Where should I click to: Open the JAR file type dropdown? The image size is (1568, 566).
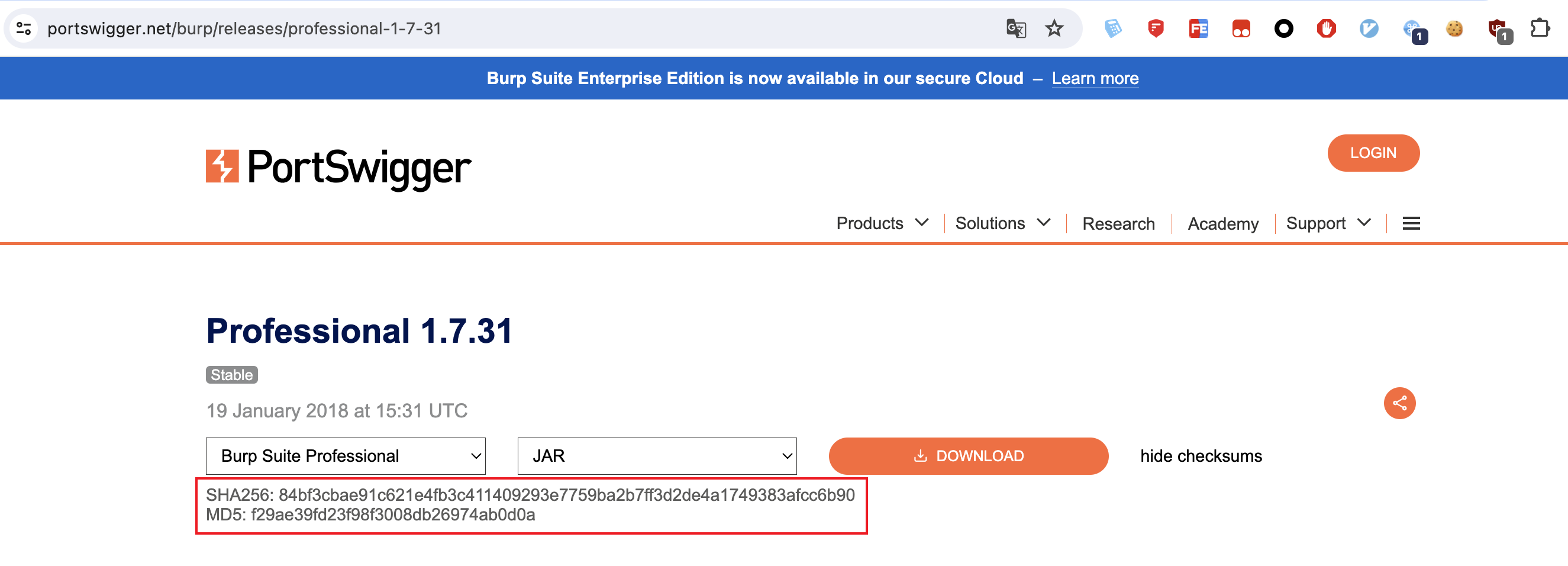[x=657, y=456]
